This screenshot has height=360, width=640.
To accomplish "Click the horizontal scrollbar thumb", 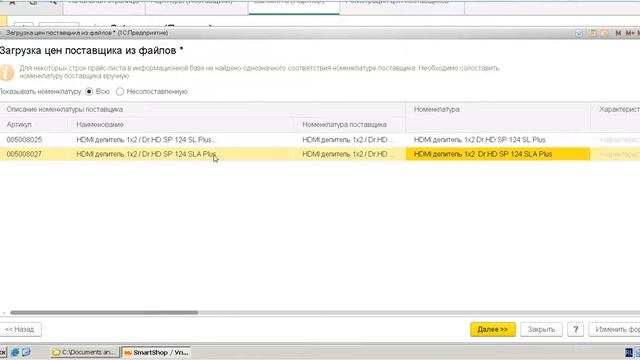I will 104,313.
